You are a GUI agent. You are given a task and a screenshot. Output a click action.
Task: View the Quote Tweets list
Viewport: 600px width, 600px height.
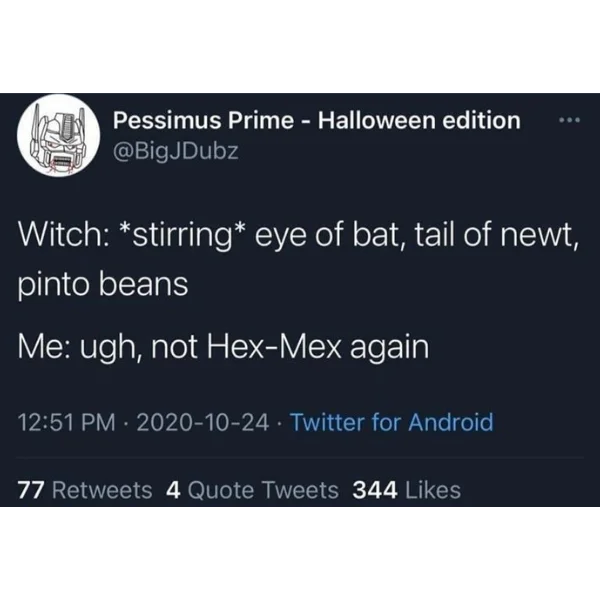coord(263,490)
